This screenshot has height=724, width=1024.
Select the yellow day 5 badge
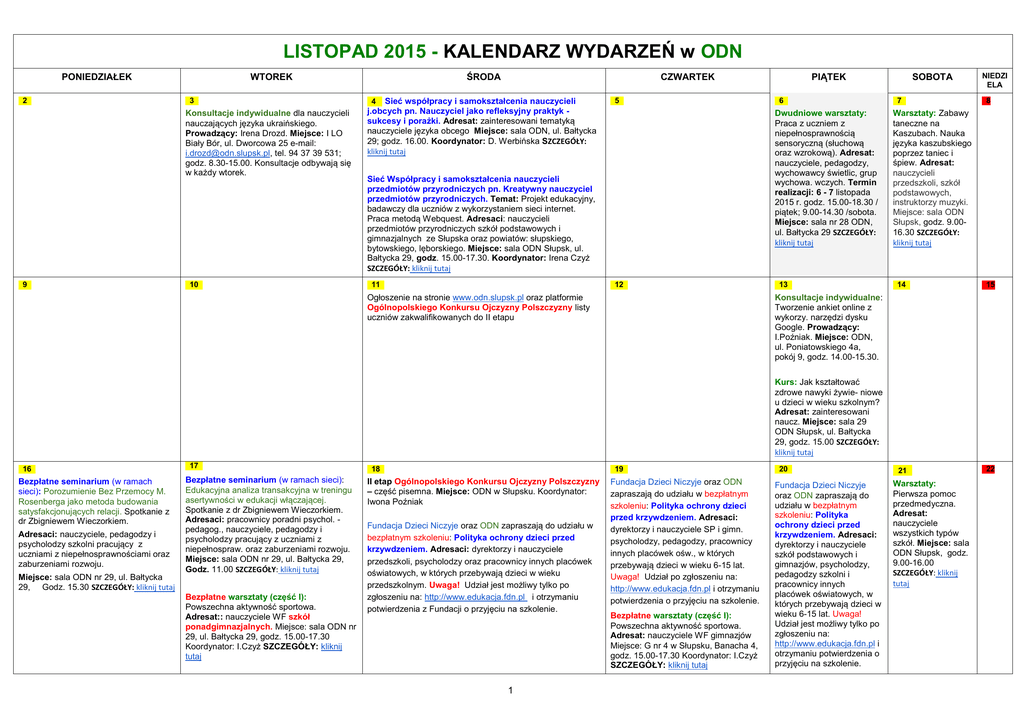click(618, 101)
